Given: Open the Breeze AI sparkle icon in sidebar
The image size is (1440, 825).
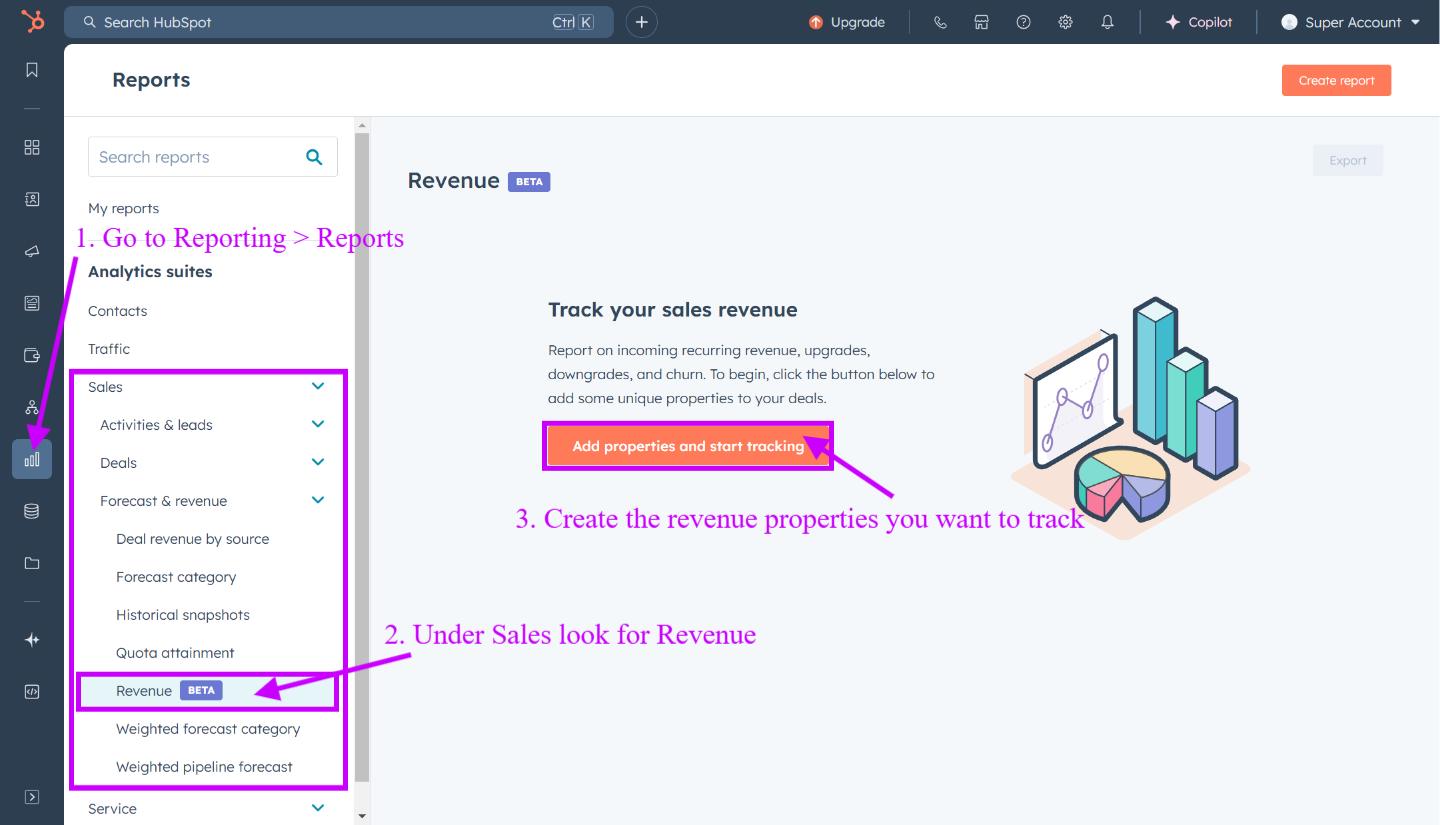Looking at the screenshot, I should coord(32,640).
